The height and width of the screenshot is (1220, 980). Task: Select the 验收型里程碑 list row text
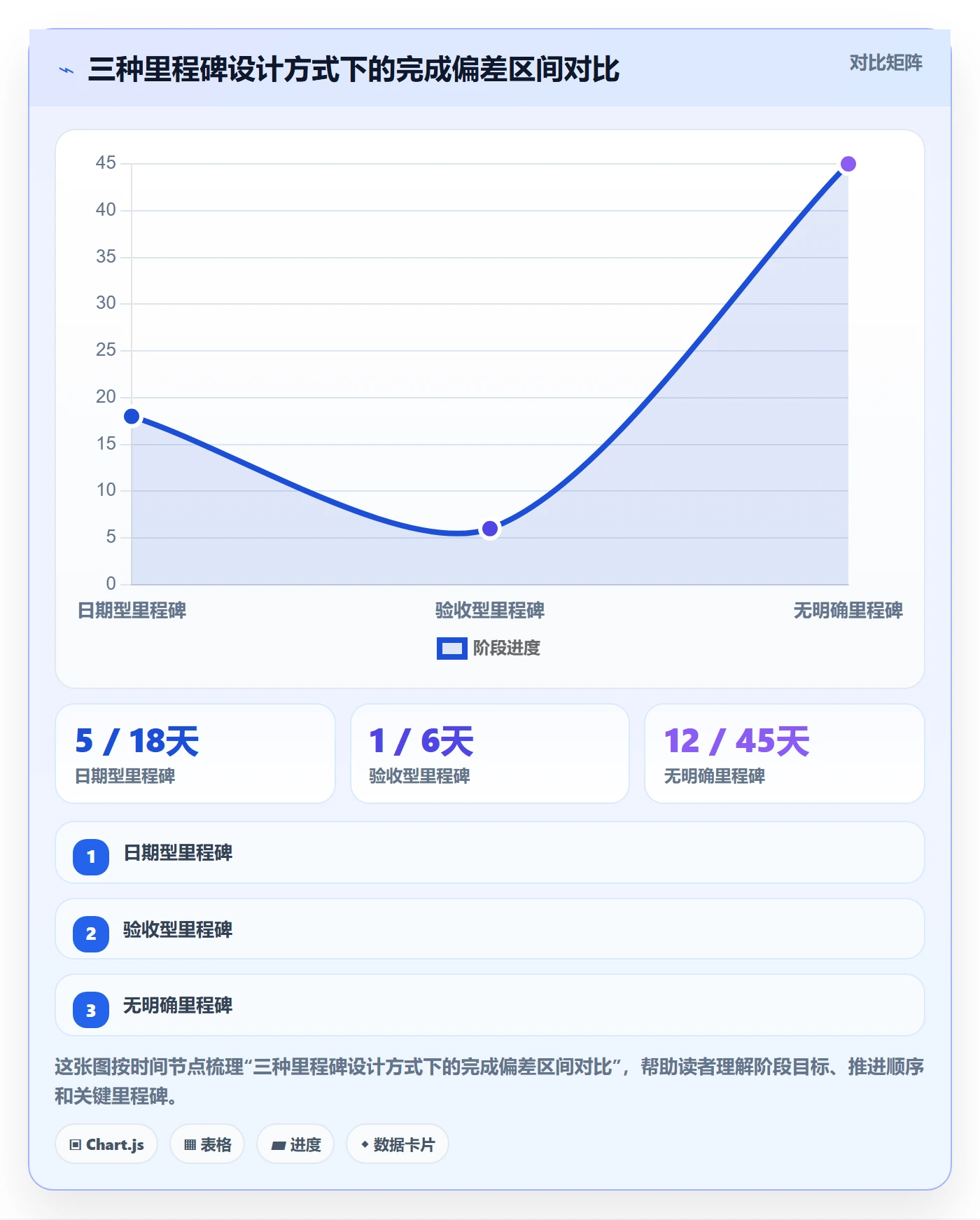click(178, 930)
